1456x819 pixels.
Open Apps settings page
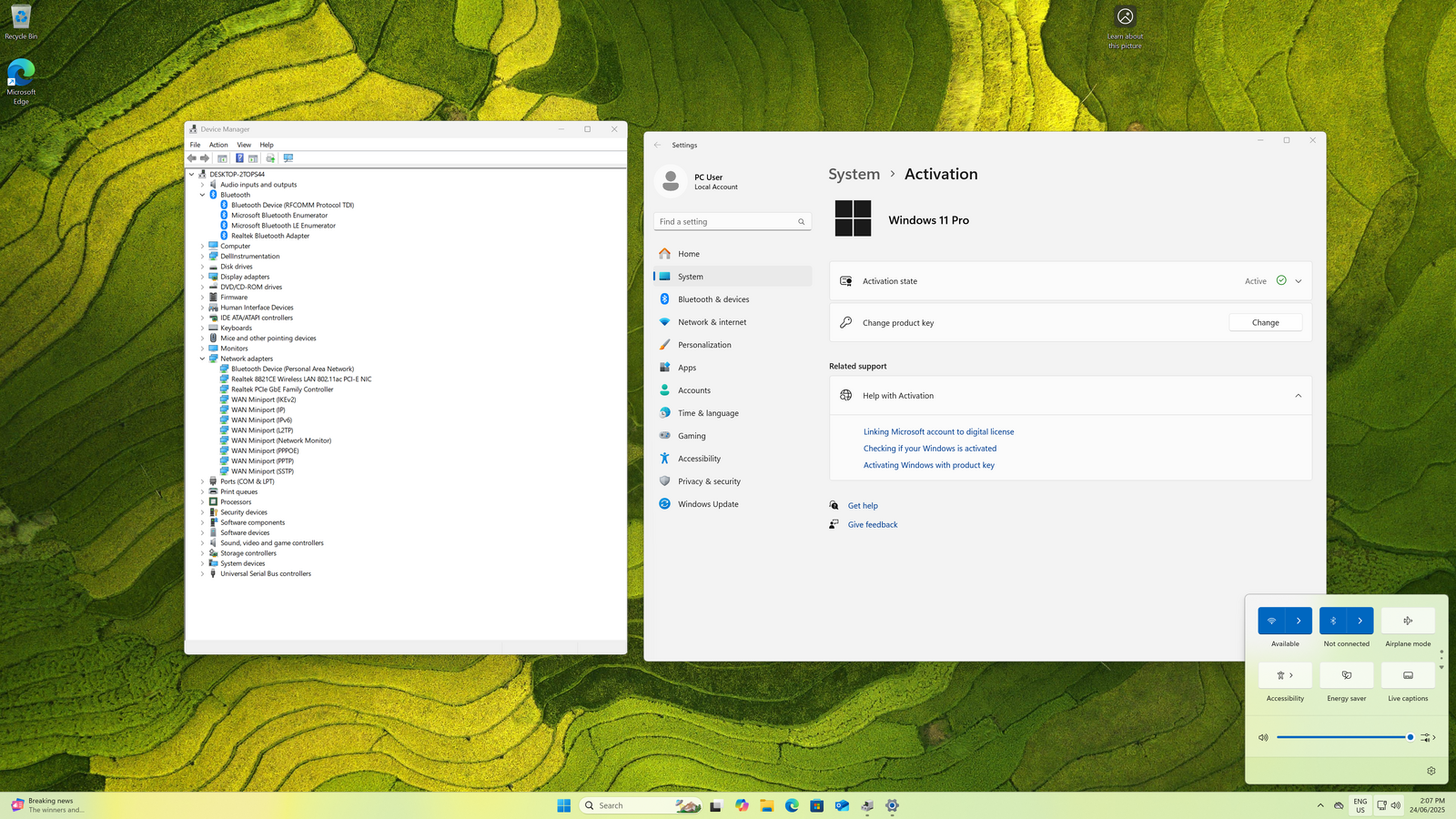(x=733, y=368)
